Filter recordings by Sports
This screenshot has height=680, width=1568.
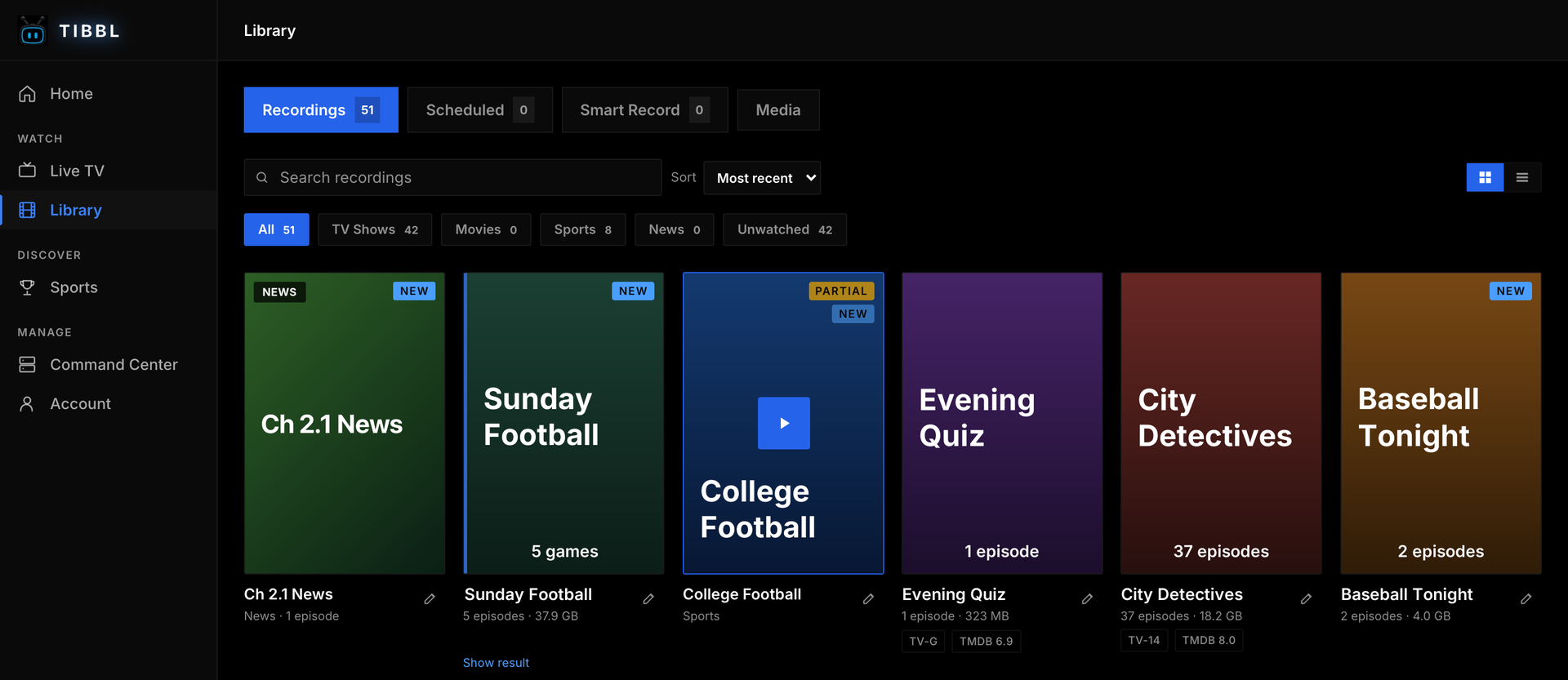583,229
